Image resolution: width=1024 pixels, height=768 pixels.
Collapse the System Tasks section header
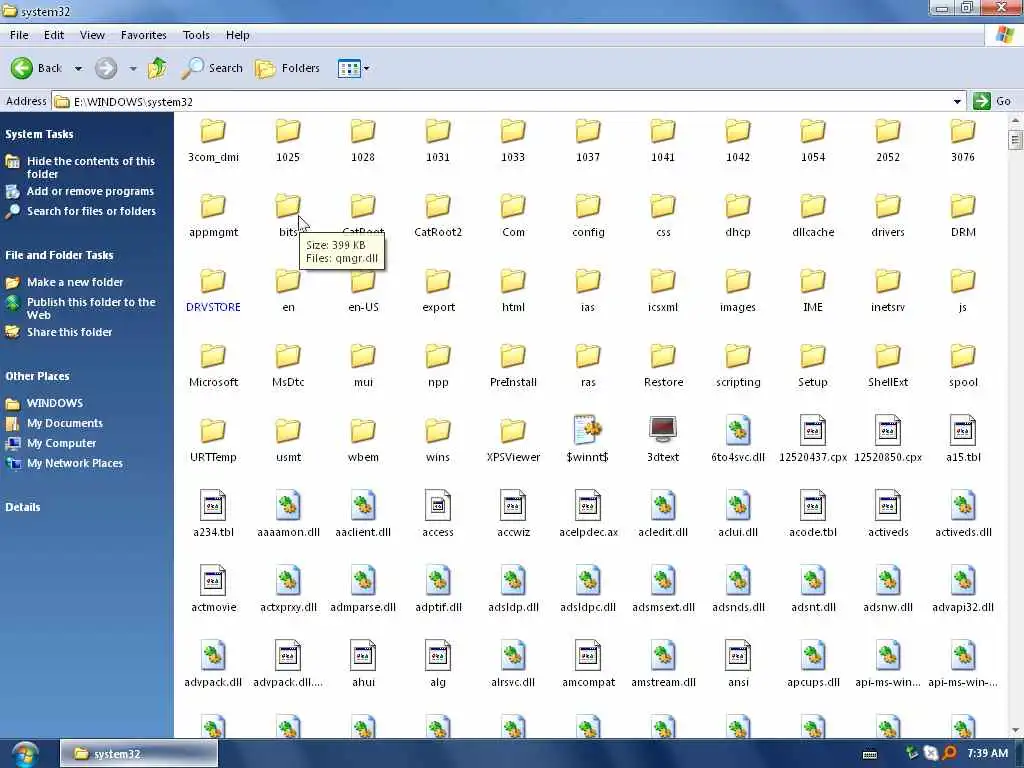(x=39, y=134)
